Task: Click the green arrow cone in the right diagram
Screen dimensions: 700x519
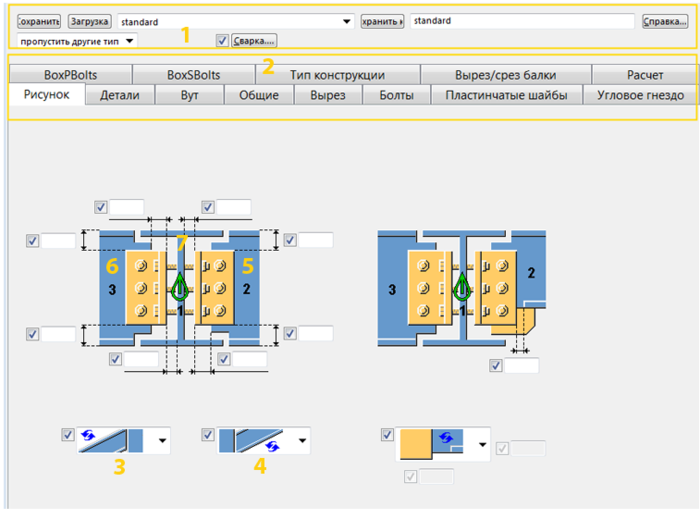Action: (462, 287)
